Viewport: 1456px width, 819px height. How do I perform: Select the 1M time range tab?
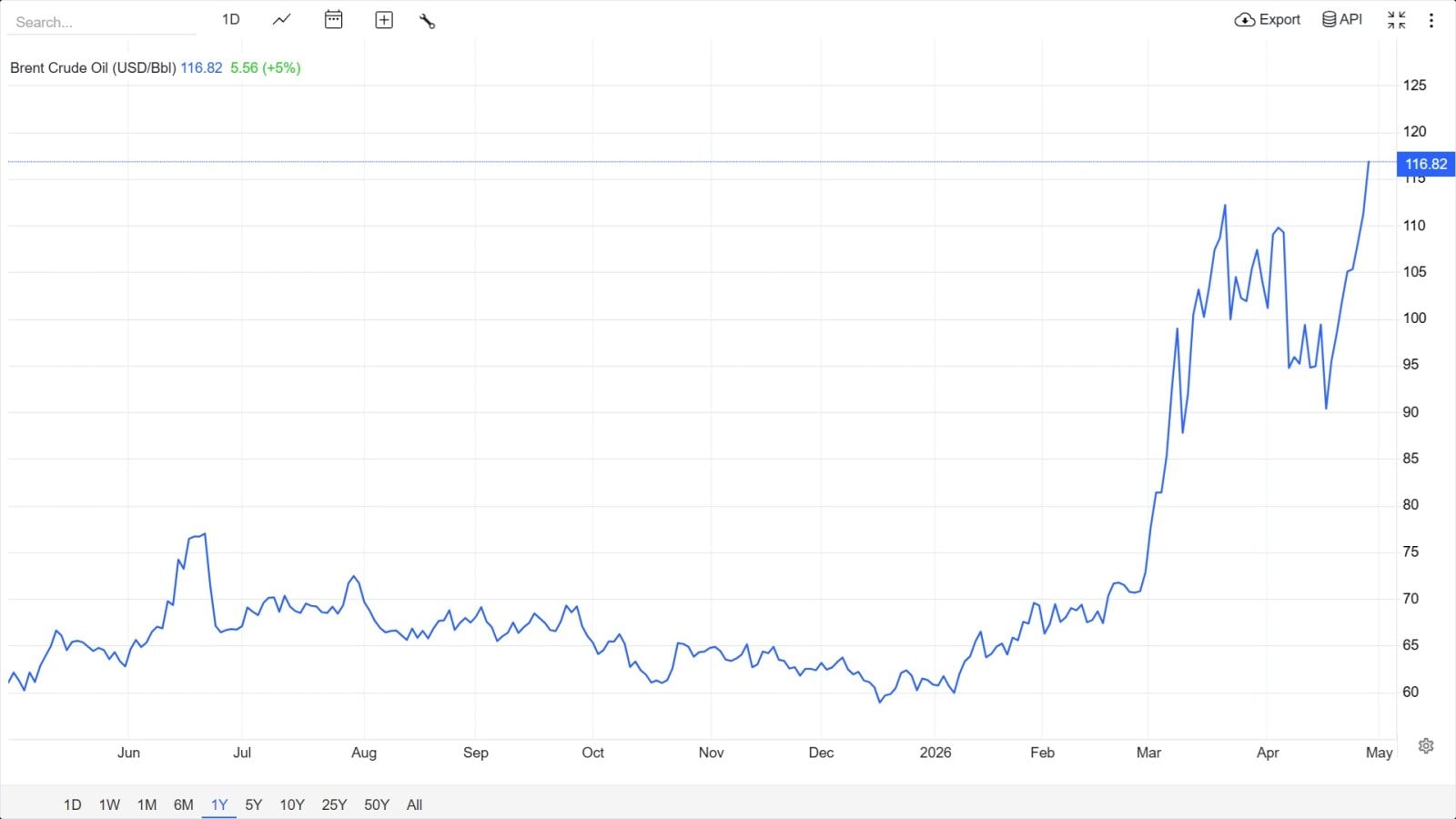tap(147, 804)
